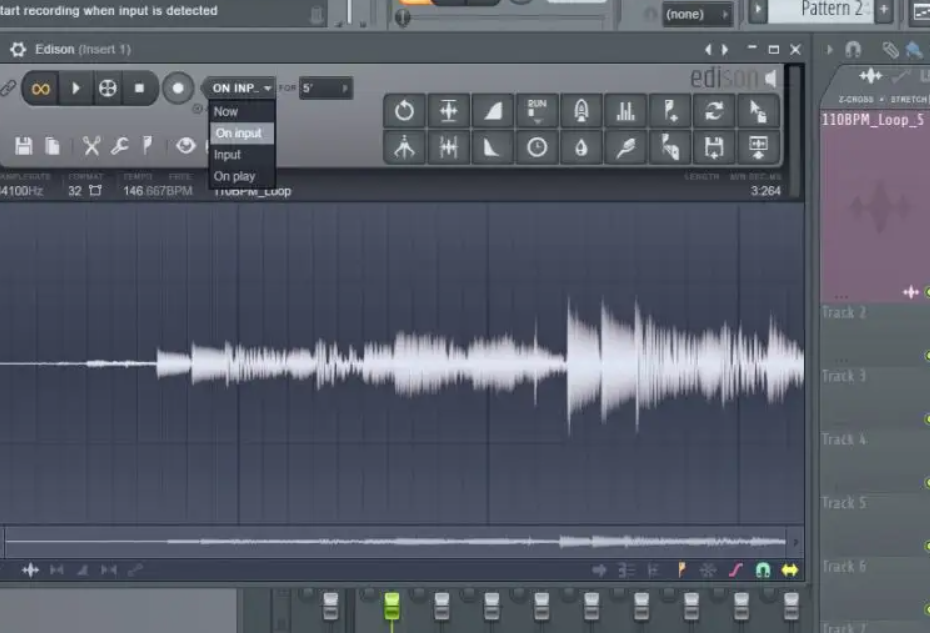Toggle the eye view icon
930x633 pixels.
point(186,145)
